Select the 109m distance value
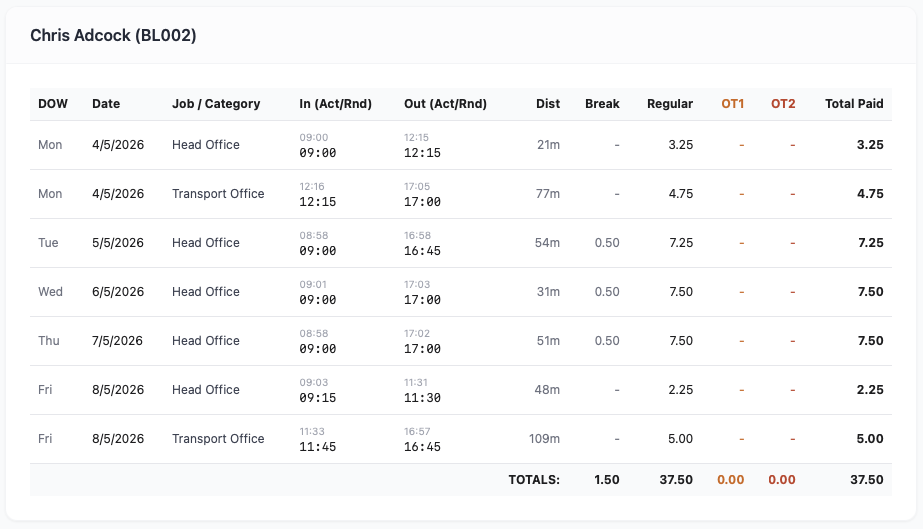Screen dimensions: 923x529 pos(544,438)
